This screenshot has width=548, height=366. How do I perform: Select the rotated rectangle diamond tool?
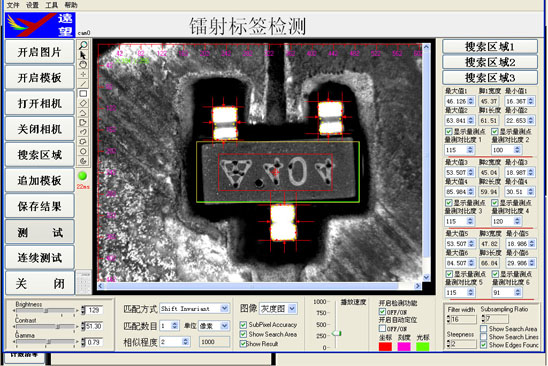tap(83, 103)
